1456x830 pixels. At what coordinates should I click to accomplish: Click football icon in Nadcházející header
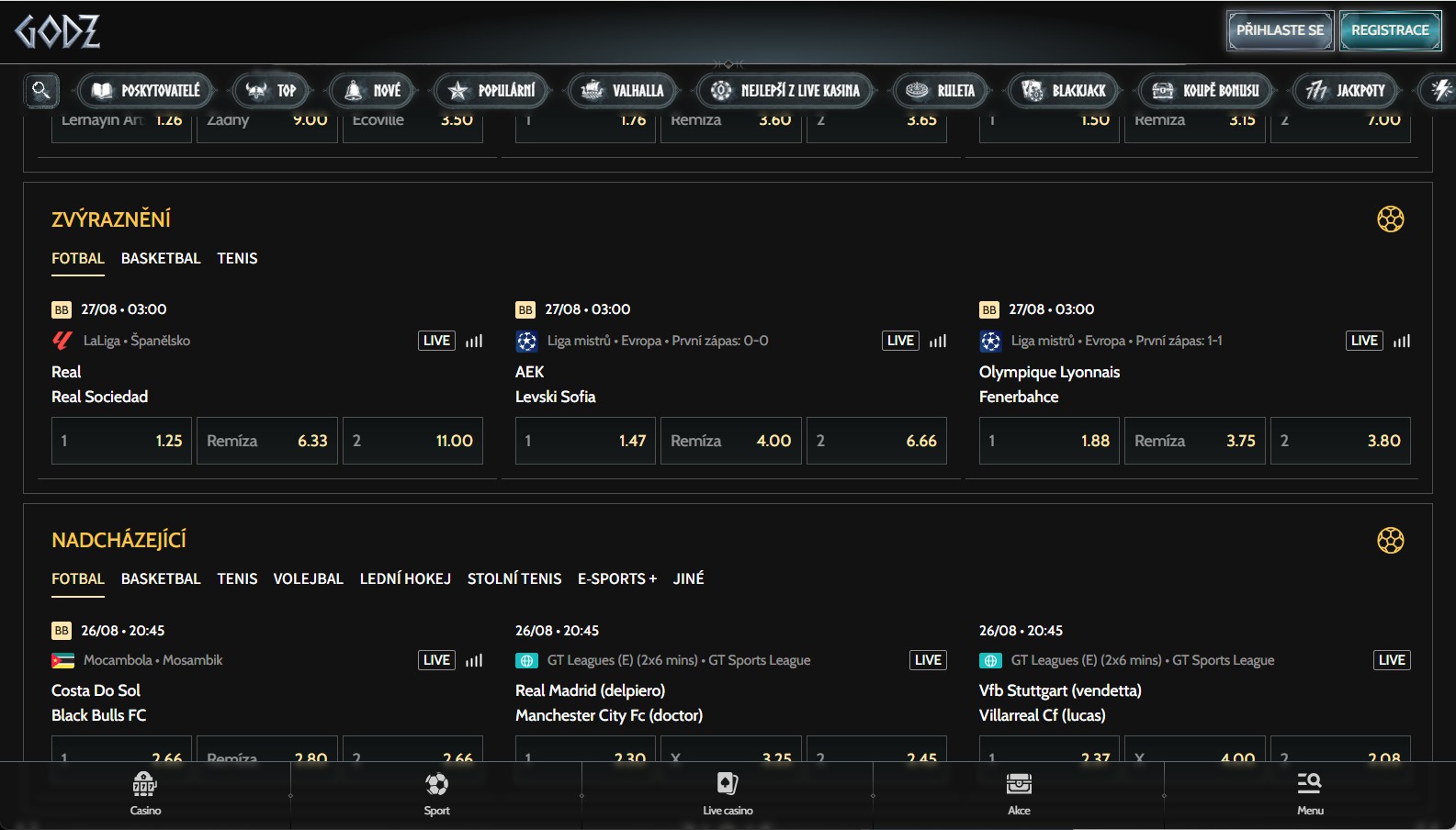point(1390,540)
